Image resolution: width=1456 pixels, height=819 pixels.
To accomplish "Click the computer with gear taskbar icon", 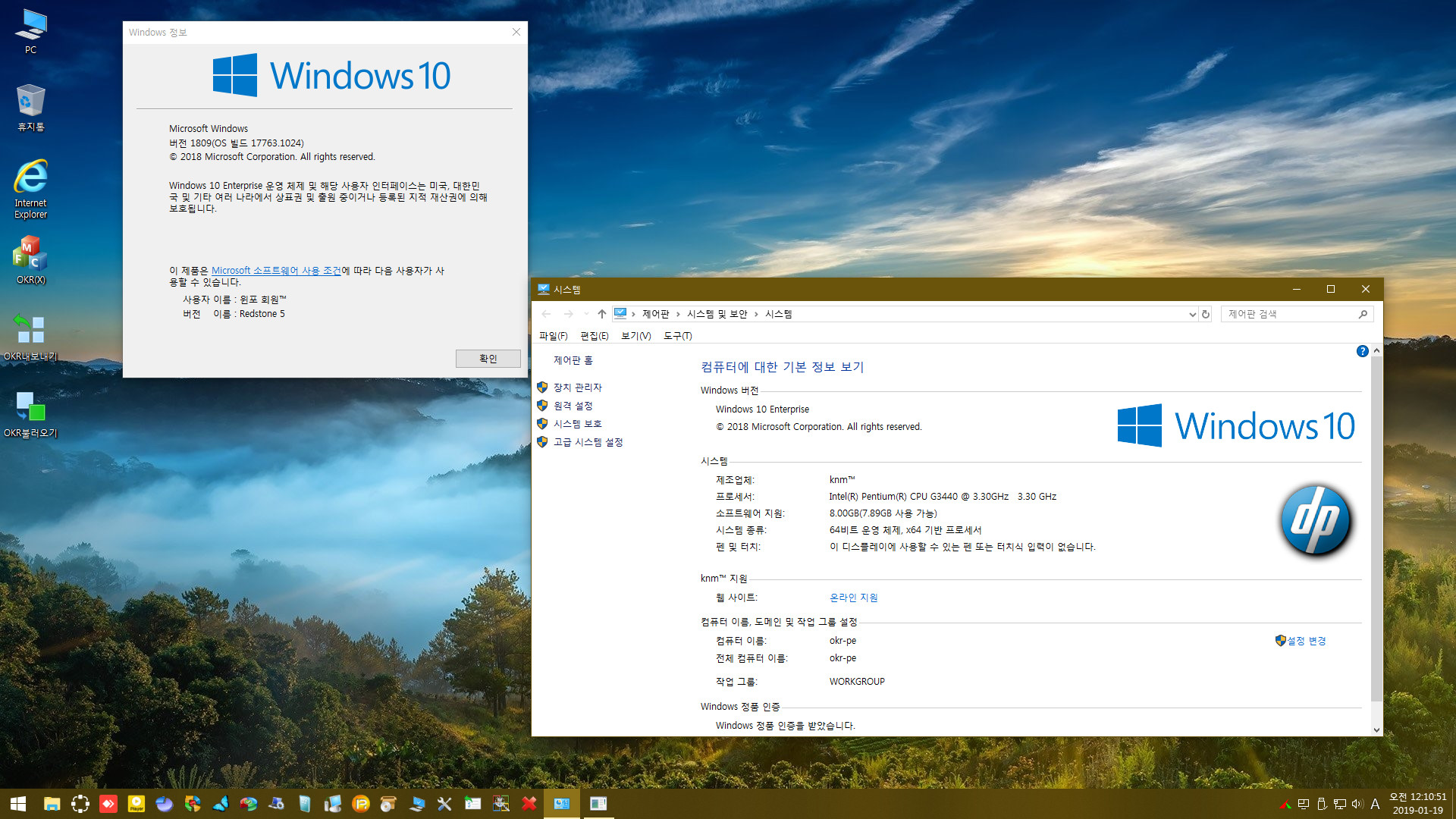I will [277, 804].
